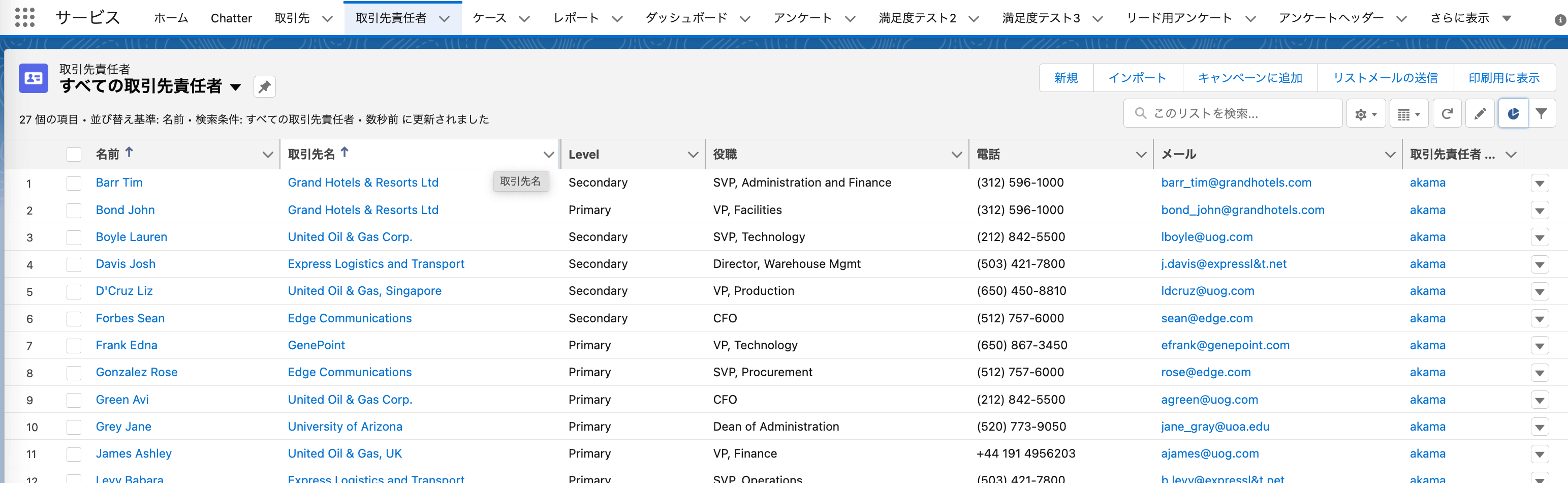Viewport: 1568px width, 483px height.
Task: Switch to the Chatter tab
Action: (x=231, y=18)
